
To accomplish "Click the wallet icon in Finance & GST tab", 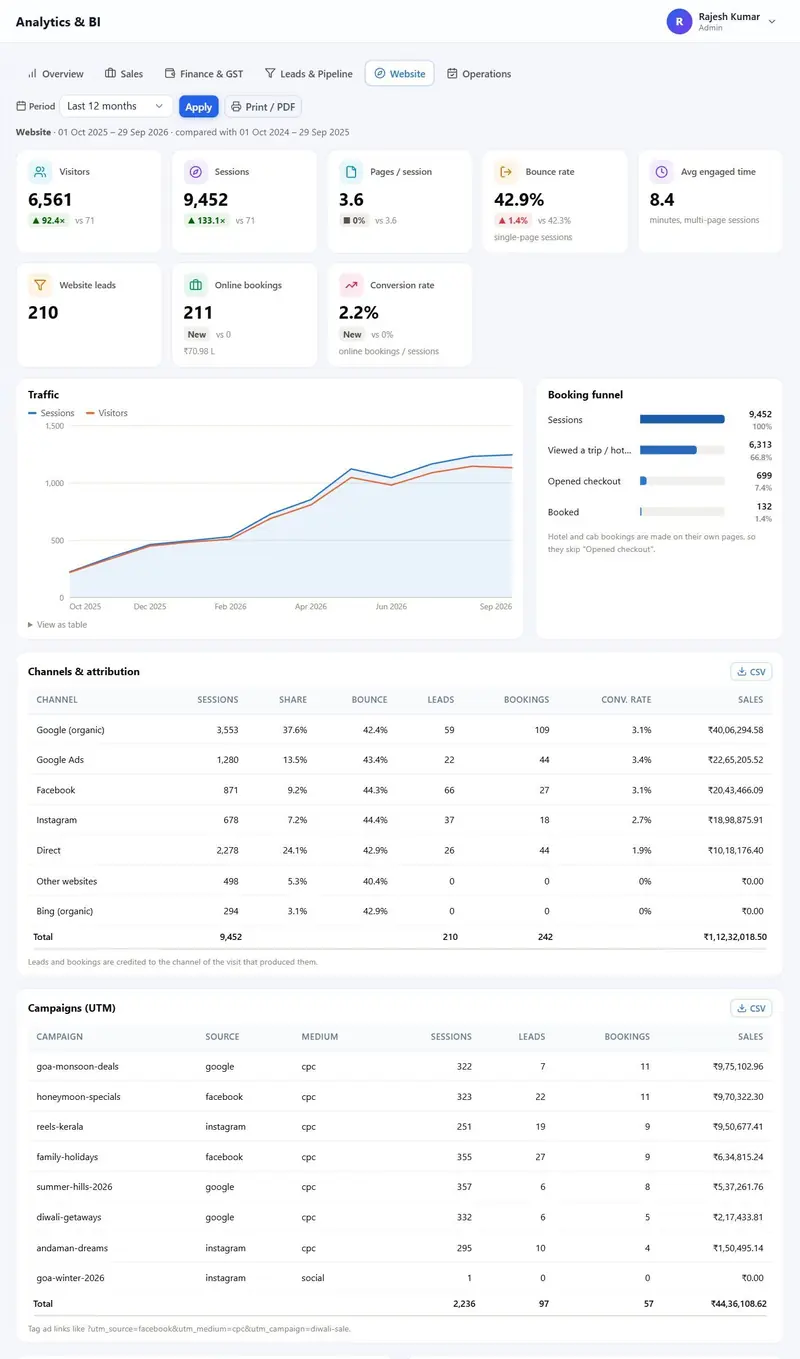I will [170, 73].
